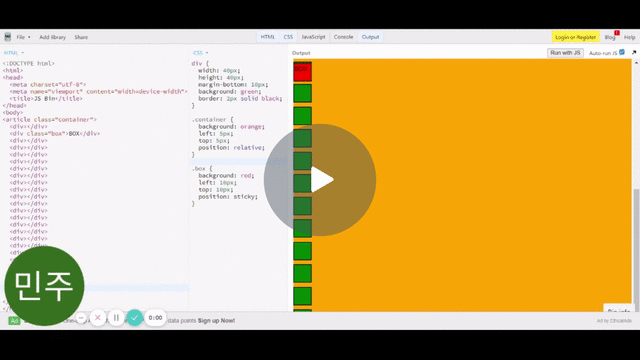Image resolution: width=640 pixels, height=360 pixels.
Task: Click the 'background: red;' CSS line
Action: pos(226,176)
